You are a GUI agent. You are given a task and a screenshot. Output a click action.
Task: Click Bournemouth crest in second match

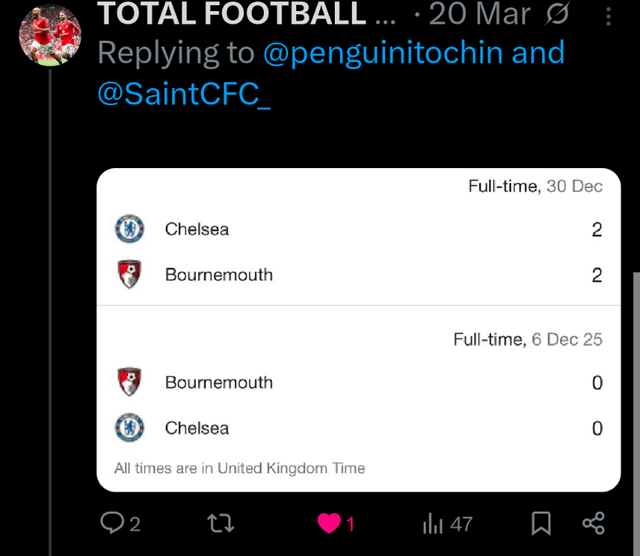point(129,382)
